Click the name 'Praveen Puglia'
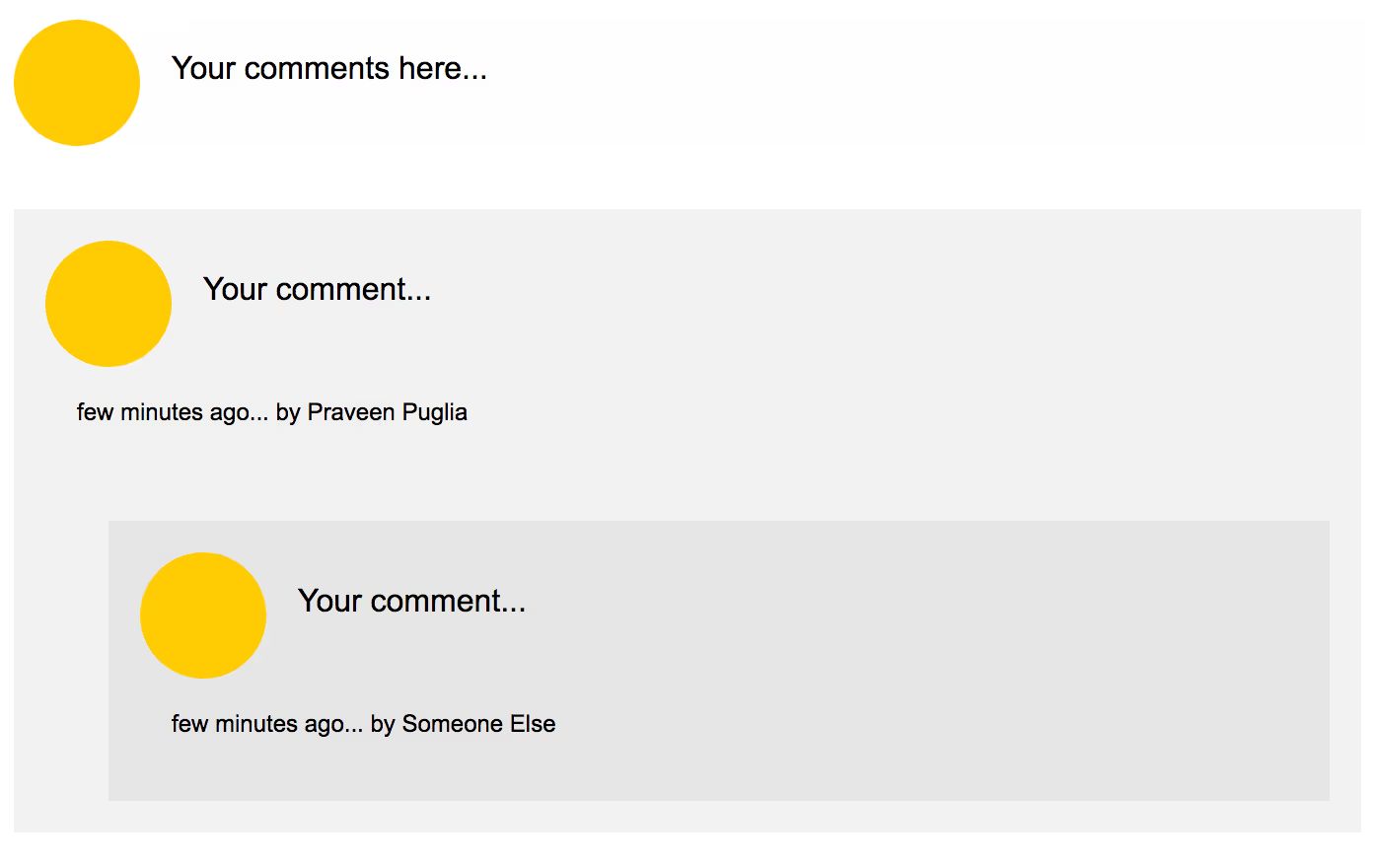Screen dimensions: 1375x868 pyautogui.click(x=388, y=412)
